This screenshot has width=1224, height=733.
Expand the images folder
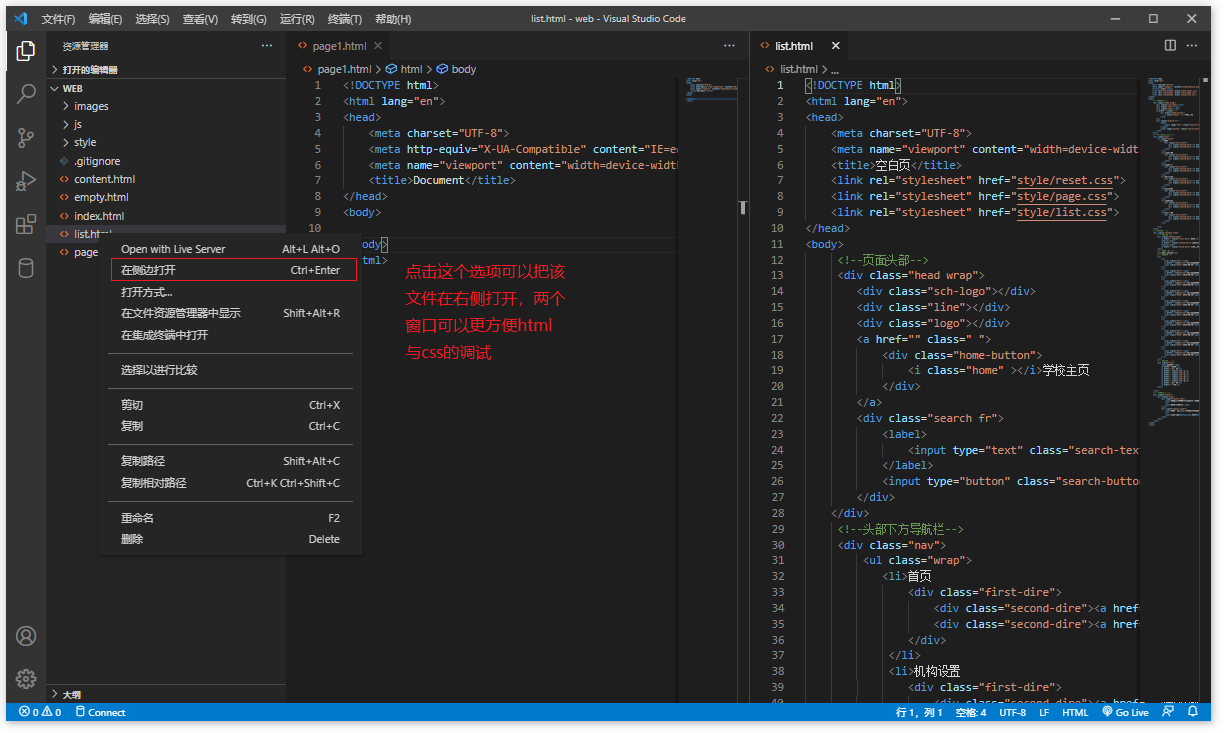pos(91,106)
